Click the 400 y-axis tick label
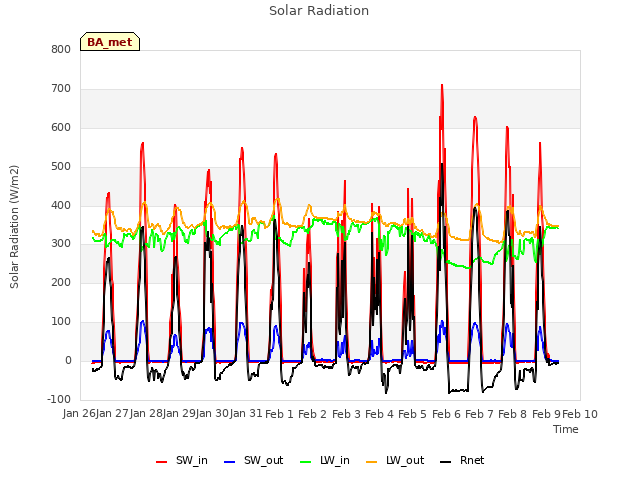Image resolution: width=640 pixels, height=480 pixels. coord(61,205)
